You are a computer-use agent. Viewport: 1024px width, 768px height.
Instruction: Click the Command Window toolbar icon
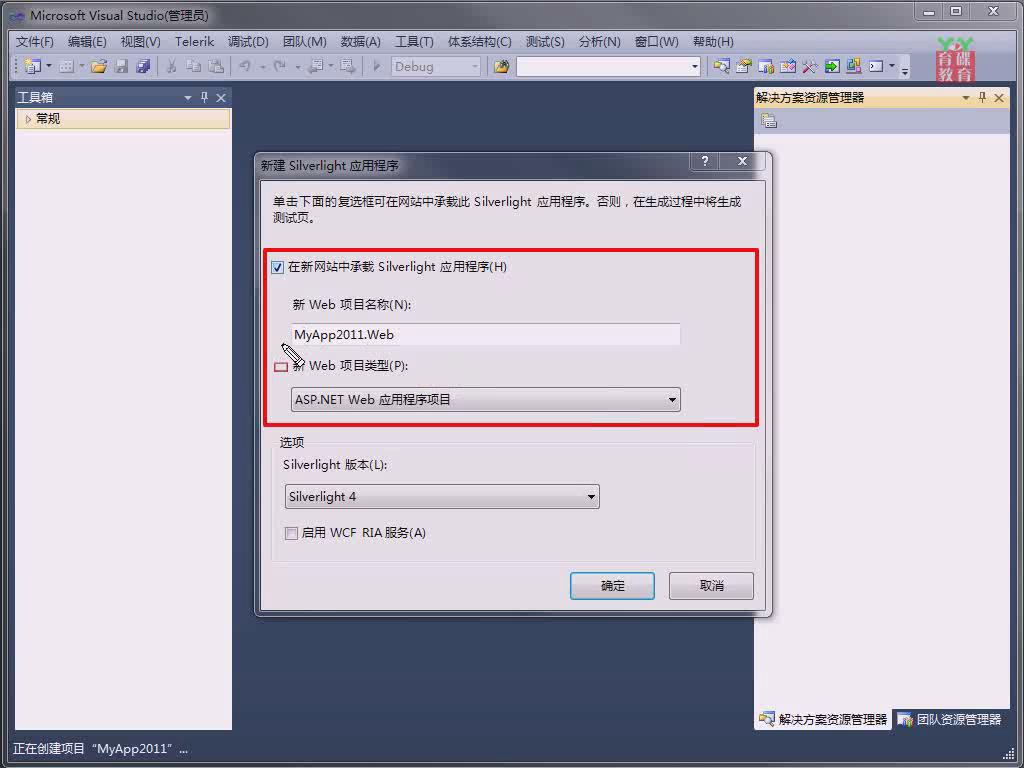coord(876,66)
